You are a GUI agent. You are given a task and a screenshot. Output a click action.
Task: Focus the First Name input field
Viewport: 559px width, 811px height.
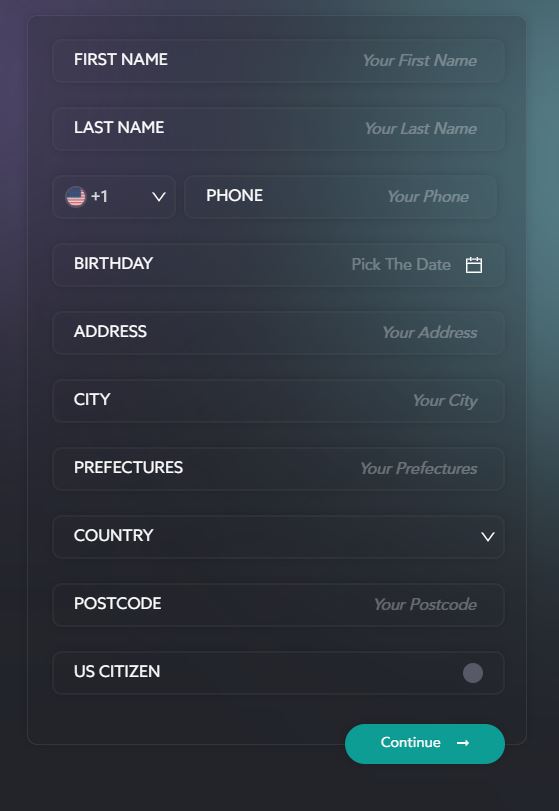pos(278,60)
